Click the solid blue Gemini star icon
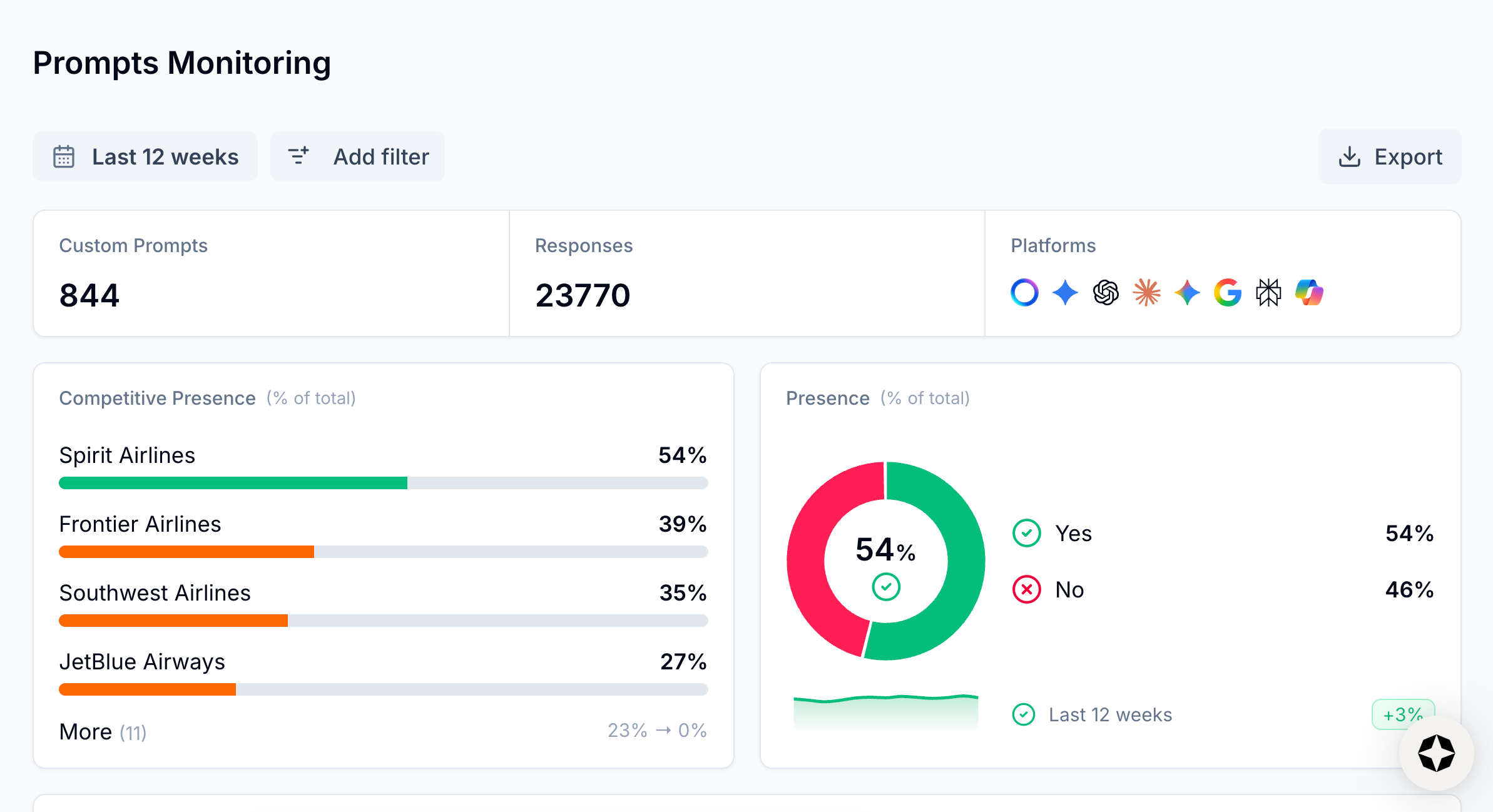1493x812 pixels. coord(1065,292)
